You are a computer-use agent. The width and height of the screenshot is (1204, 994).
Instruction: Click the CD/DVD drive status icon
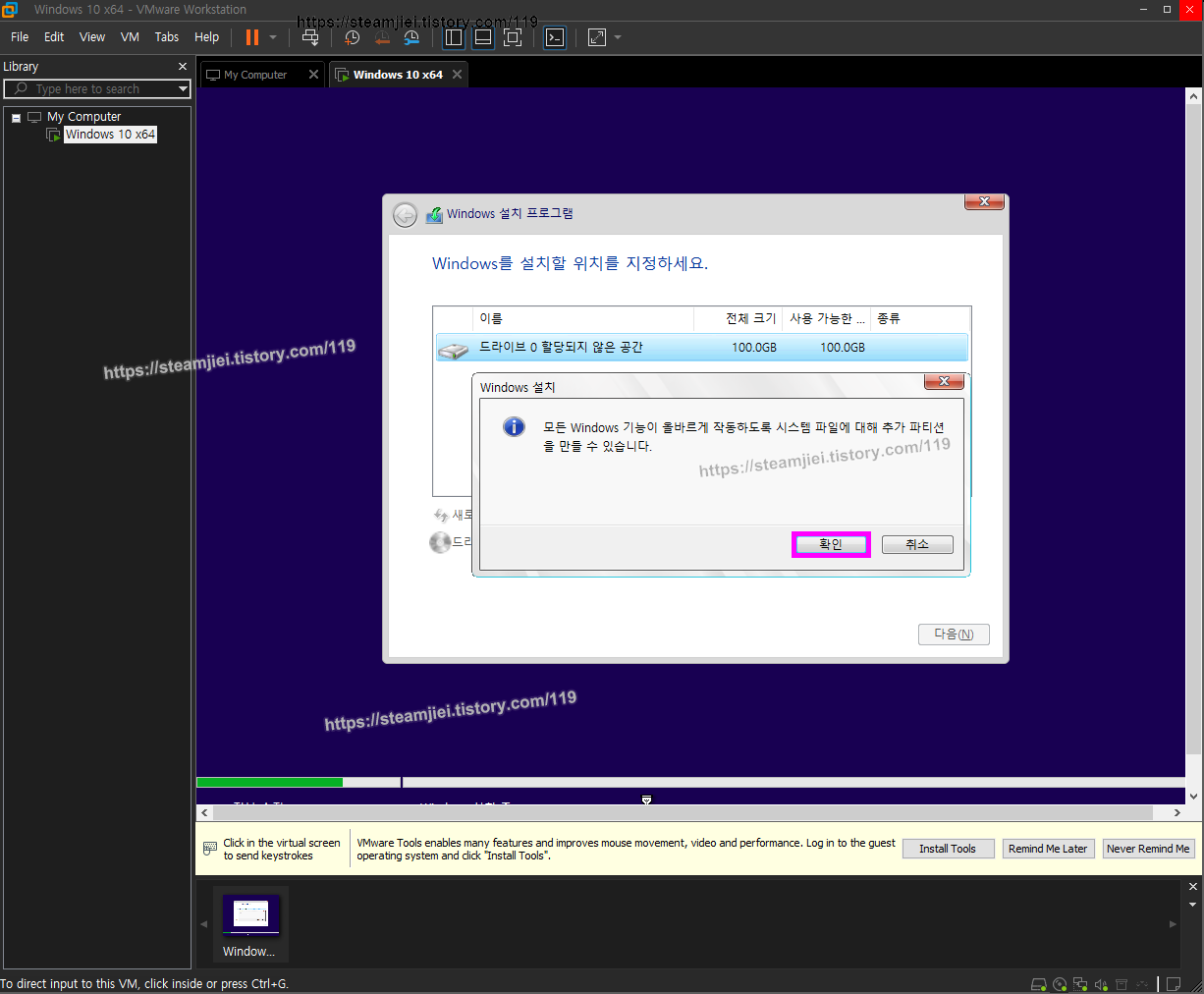pos(1060,984)
